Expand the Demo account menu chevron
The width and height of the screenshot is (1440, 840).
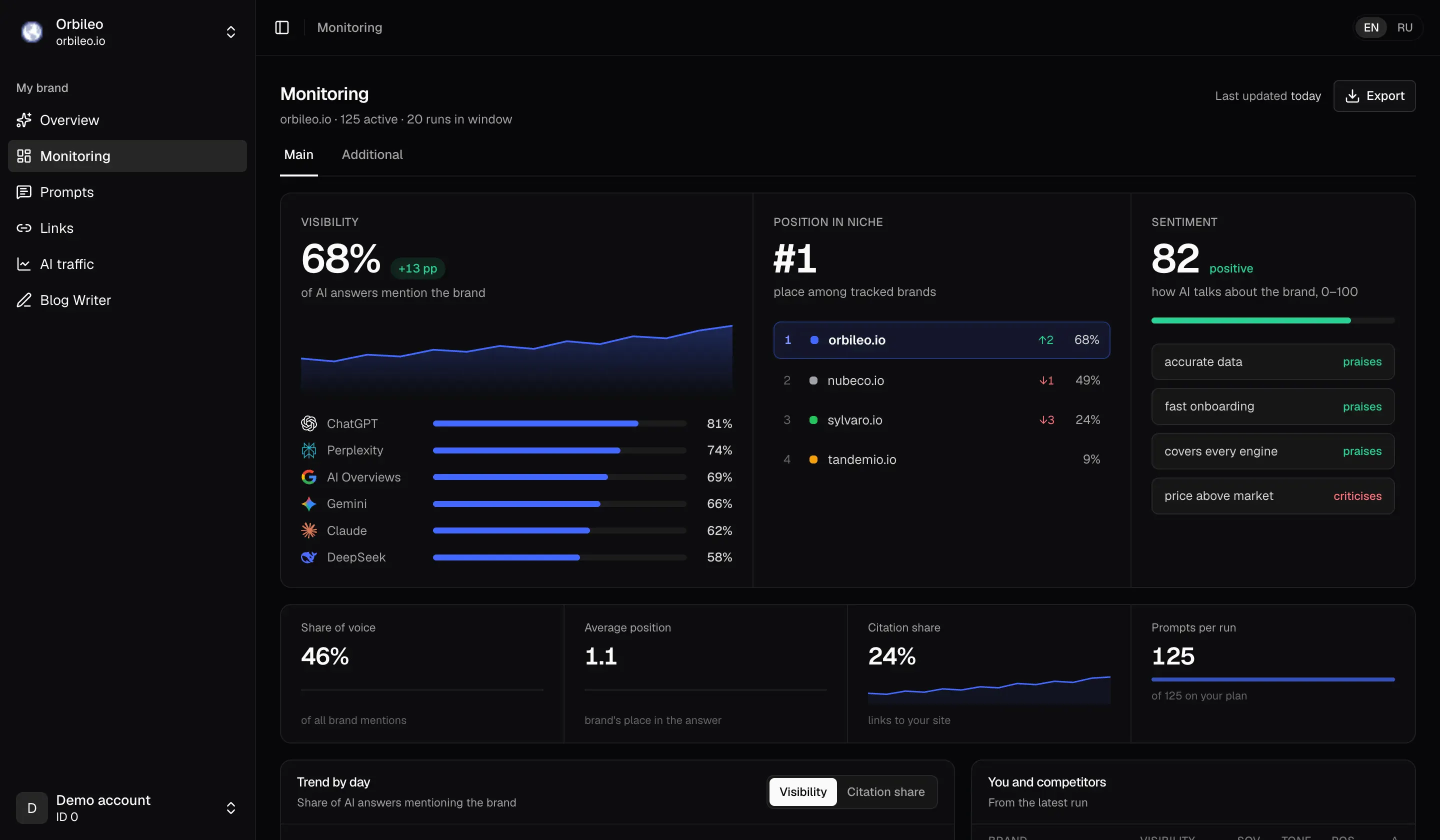[231, 808]
